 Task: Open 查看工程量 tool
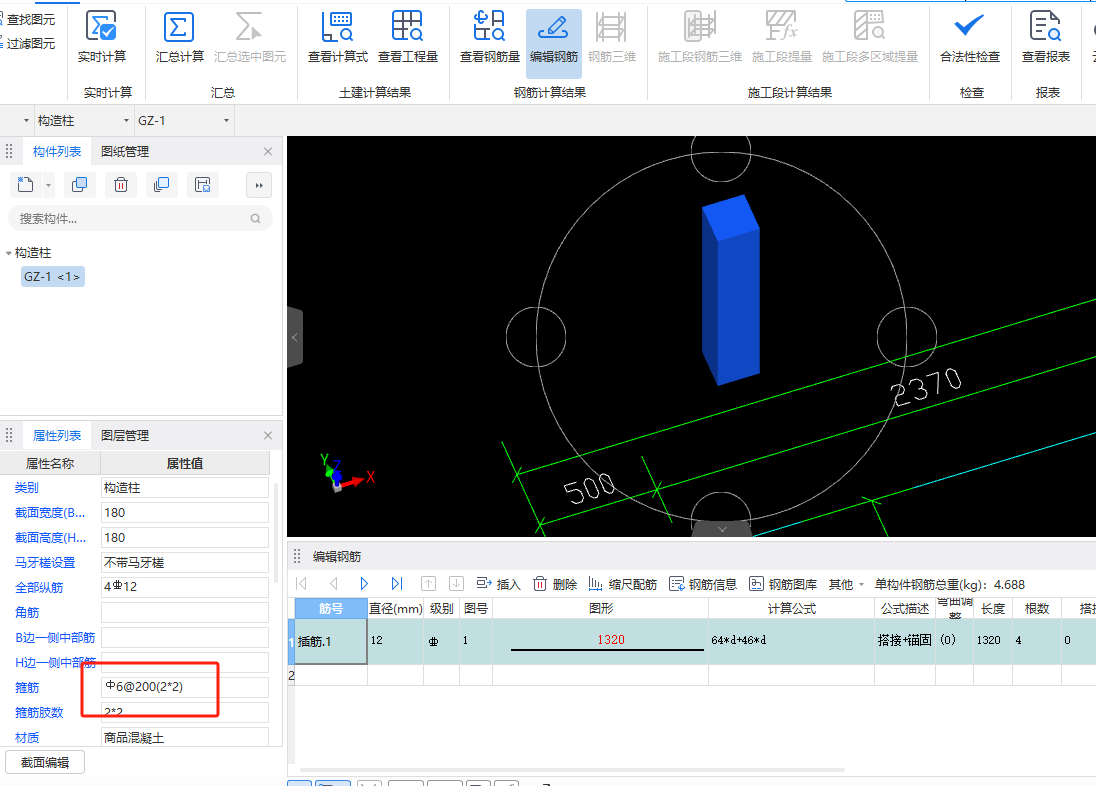(408, 37)
